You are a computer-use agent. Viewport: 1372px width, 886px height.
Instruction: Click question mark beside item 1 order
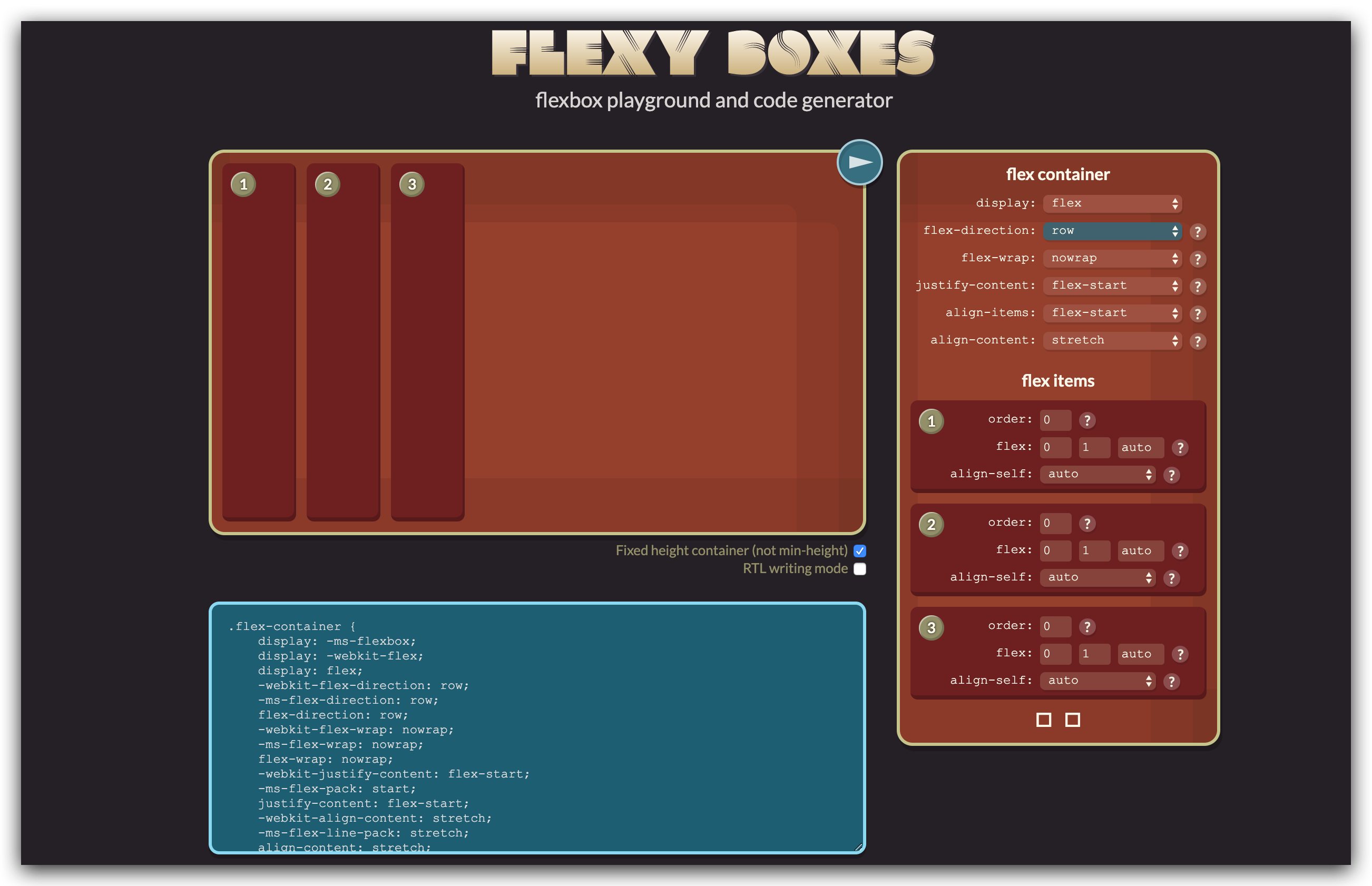[x=1086, y=420]
